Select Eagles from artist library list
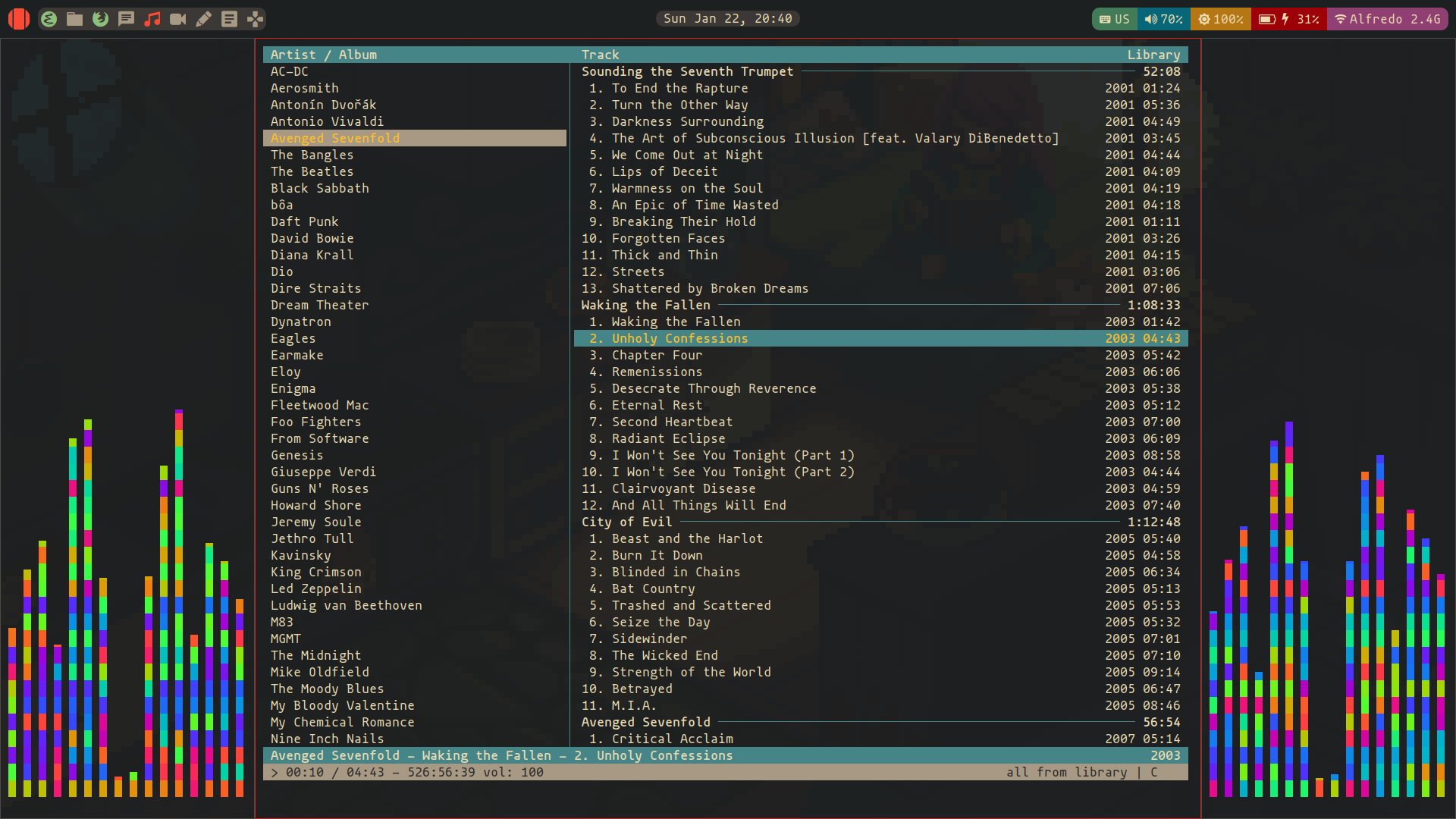 293,338
